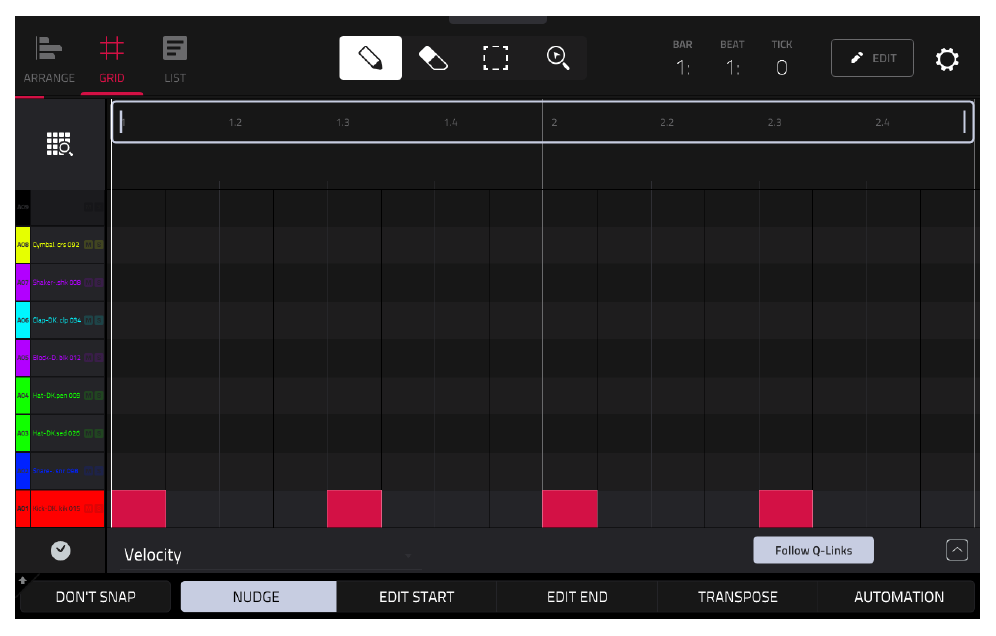Select the TRANSPOSE function
The width and height of the screenshot is (996, 636).
click(x=737, y=597)
